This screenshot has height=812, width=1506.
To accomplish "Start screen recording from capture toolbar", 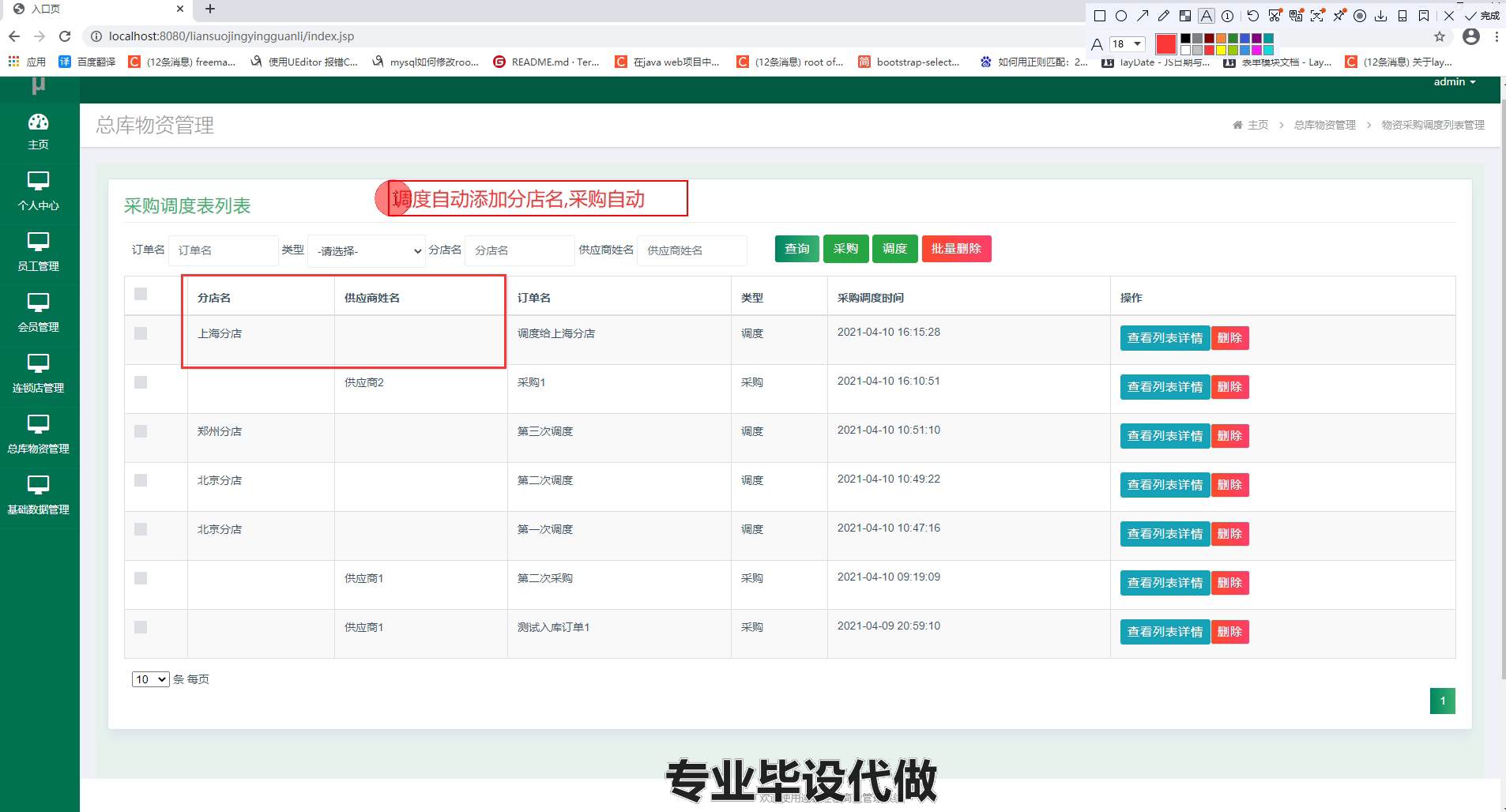I will point(1360,16).
